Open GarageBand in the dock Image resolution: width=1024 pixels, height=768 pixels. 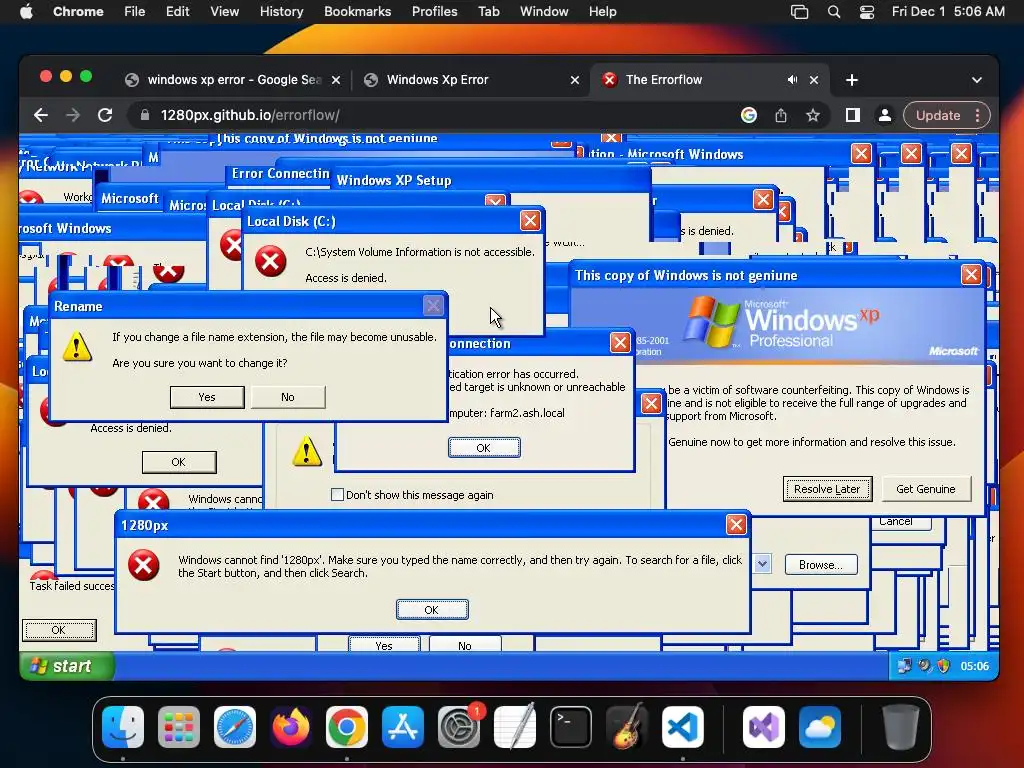(x=627, y=727)
